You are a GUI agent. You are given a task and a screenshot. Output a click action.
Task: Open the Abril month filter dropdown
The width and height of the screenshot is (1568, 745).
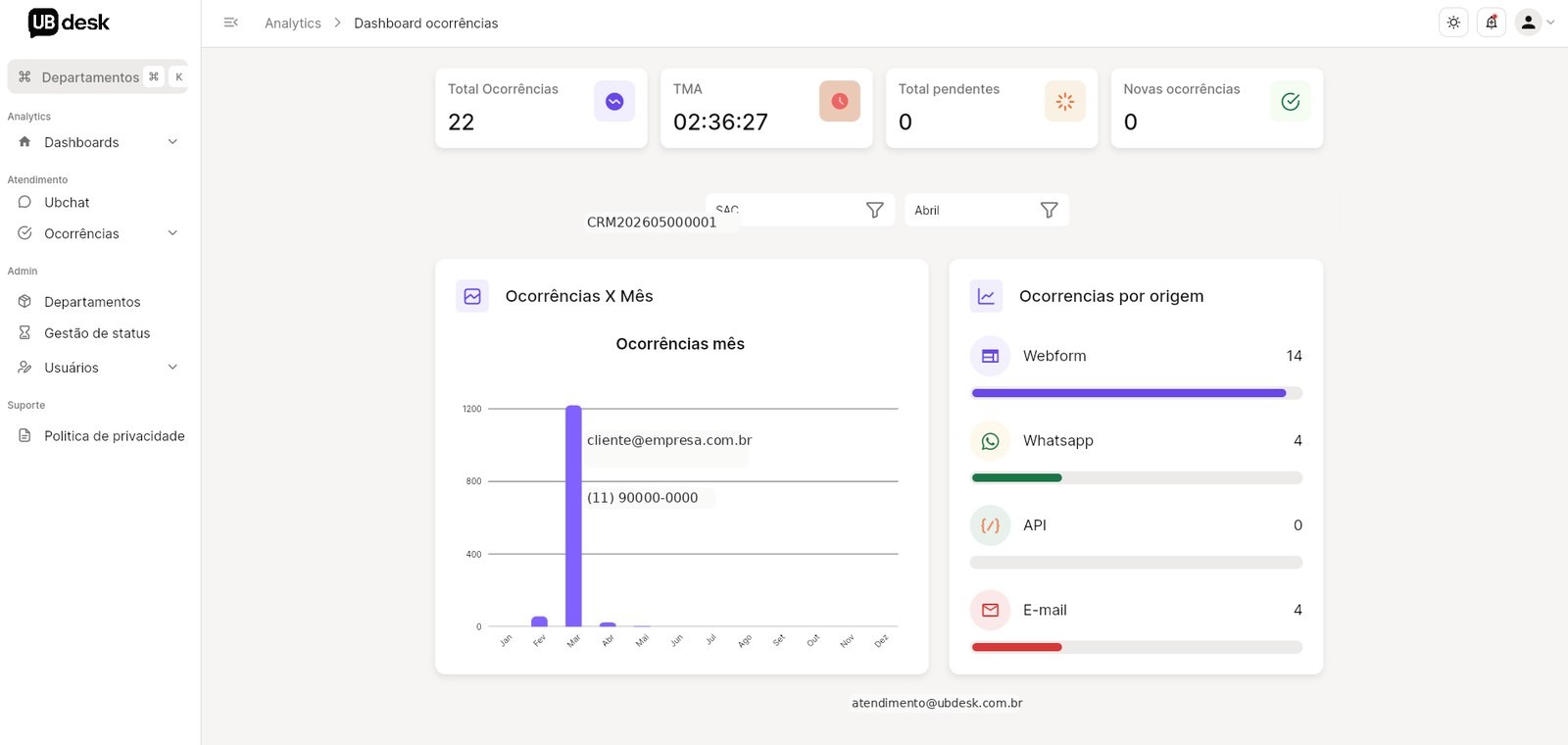pos(987,210)
